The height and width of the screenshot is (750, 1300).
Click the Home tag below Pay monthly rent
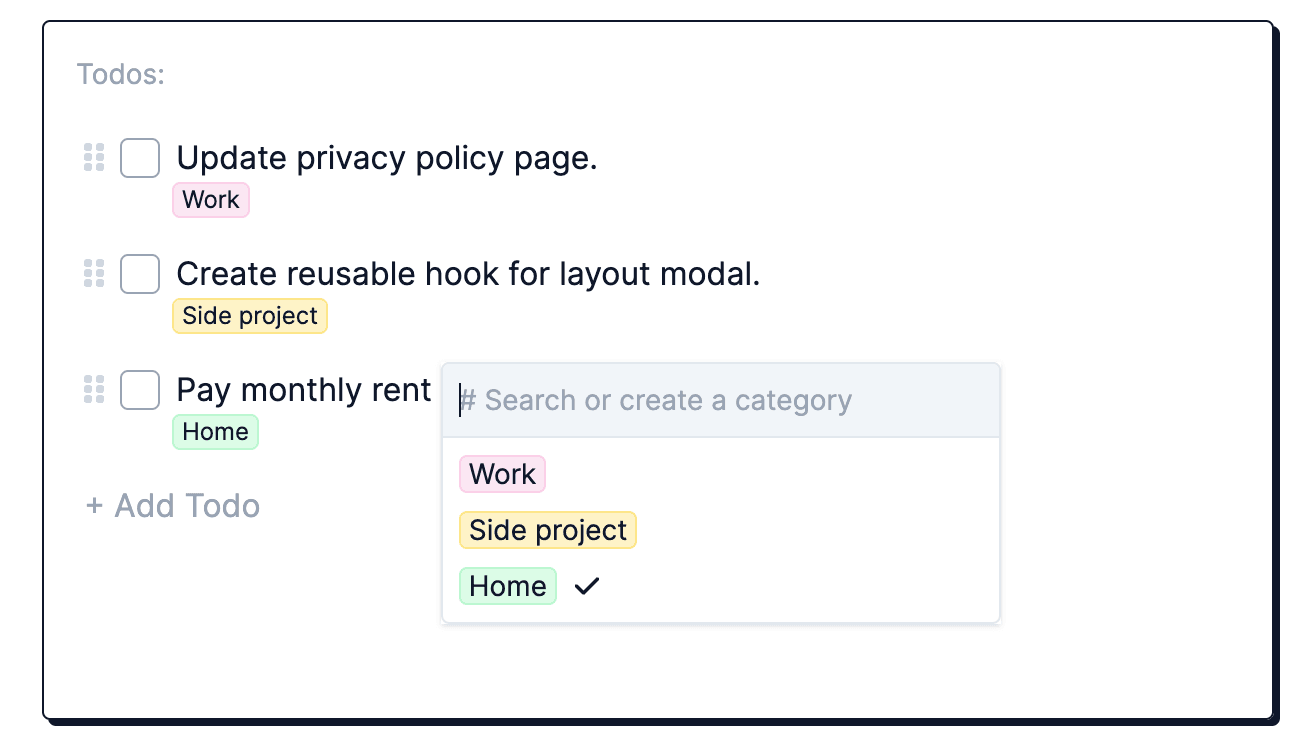pyautogui.click(x=216, y=432)
